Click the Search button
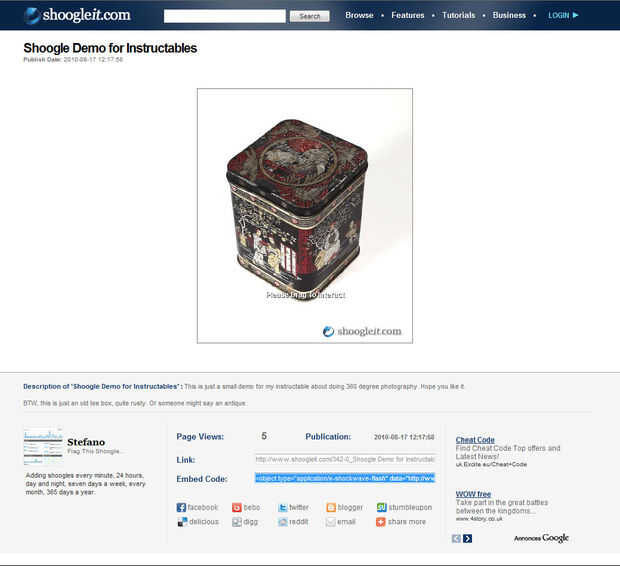Image resolution: width=620 pixels, height=566 pixels. (x=310, y=16)
